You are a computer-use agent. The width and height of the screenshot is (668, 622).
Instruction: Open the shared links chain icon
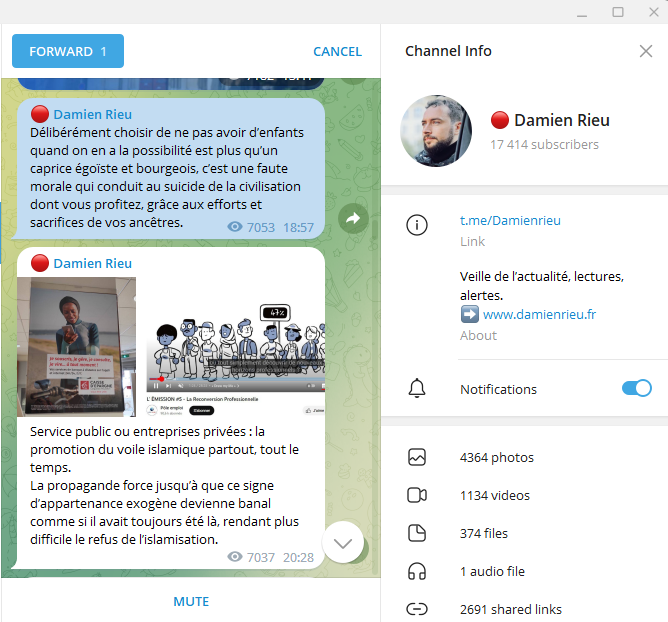[417, 609]
